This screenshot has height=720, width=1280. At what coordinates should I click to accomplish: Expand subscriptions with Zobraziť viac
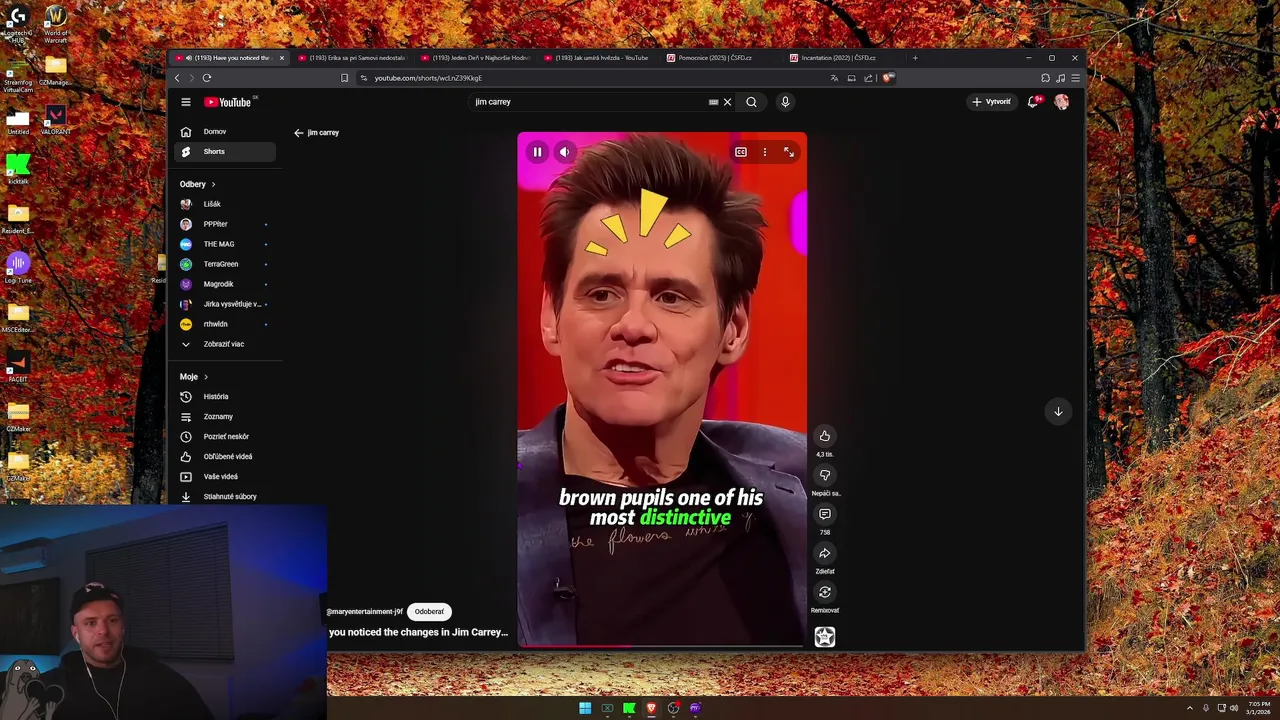tap(225, 344)
